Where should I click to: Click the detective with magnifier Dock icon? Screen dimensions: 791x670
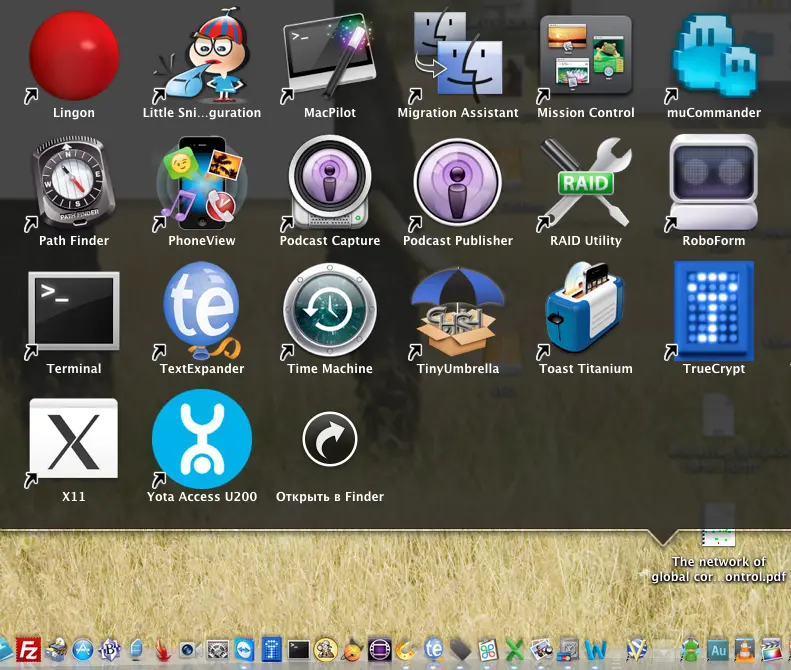[326, 650]
